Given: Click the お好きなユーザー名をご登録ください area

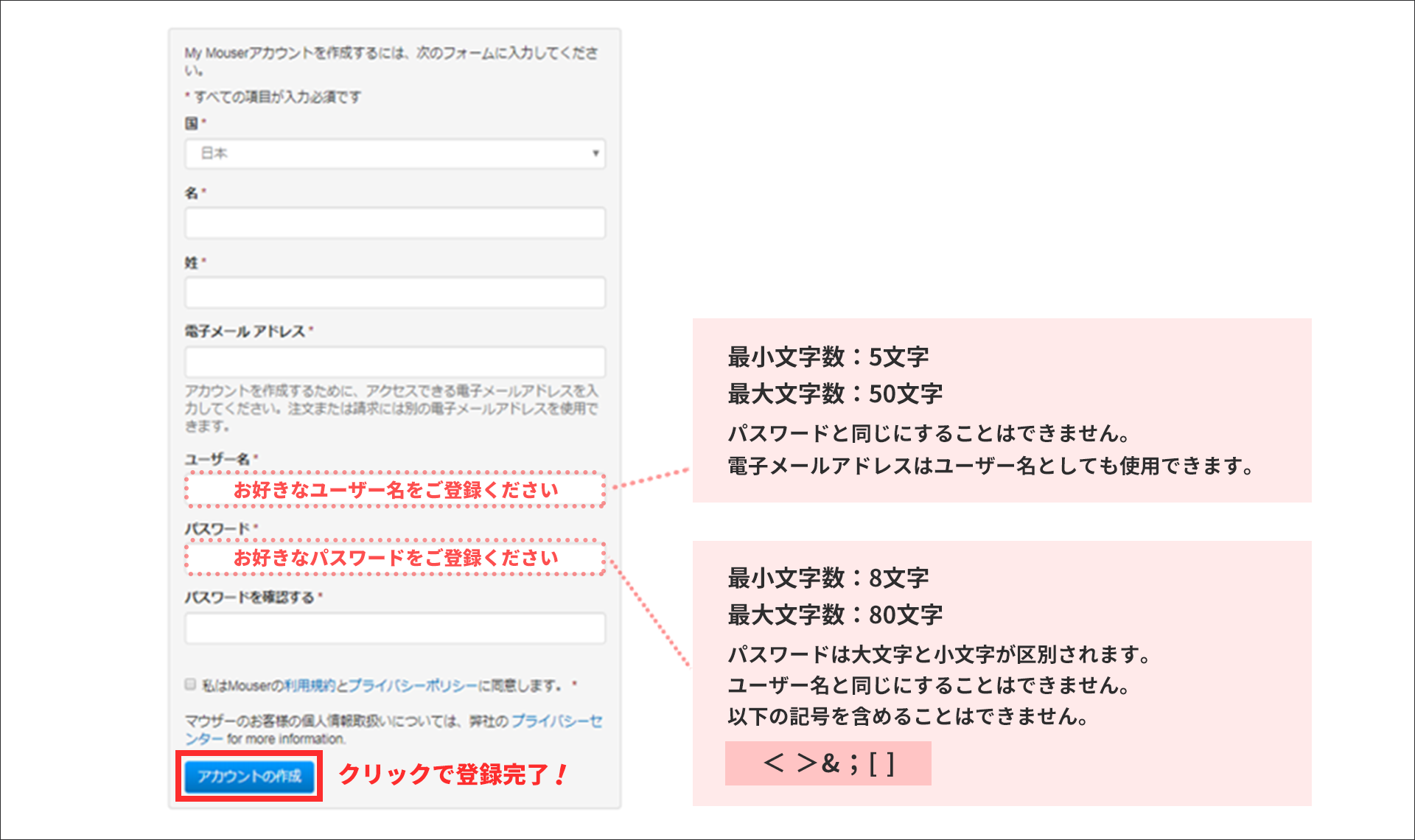Looking at the screenshot, I should pyautogui.click(x=395, y=489).
